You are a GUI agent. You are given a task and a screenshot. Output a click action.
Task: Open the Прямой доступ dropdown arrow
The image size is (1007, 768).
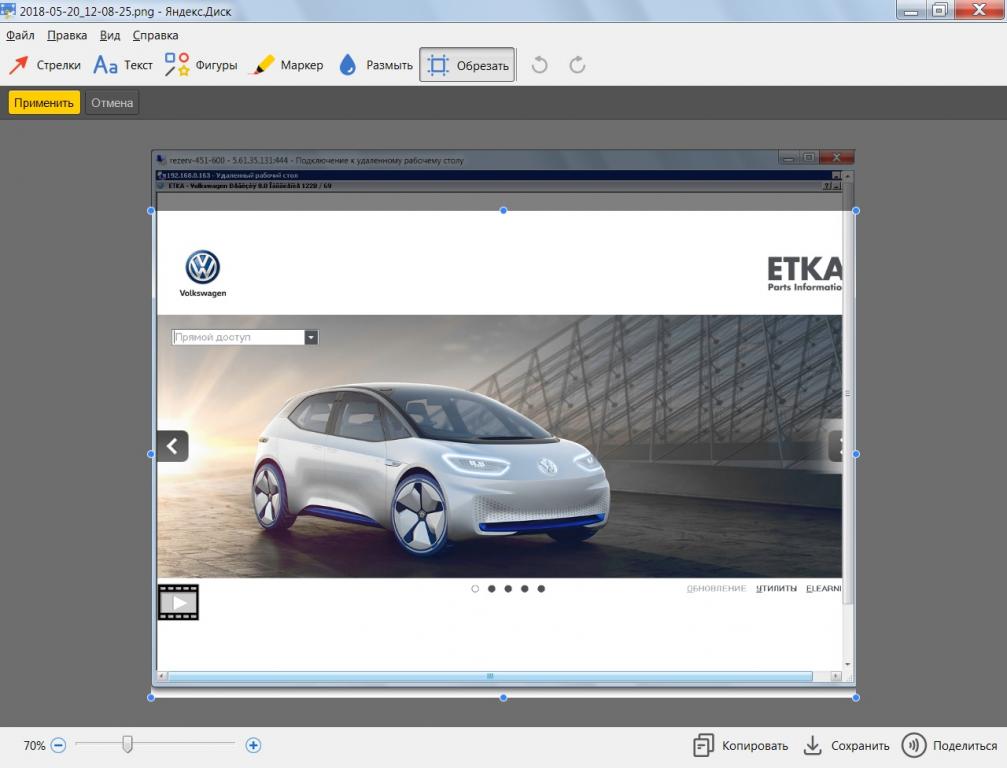coord(311,337)
